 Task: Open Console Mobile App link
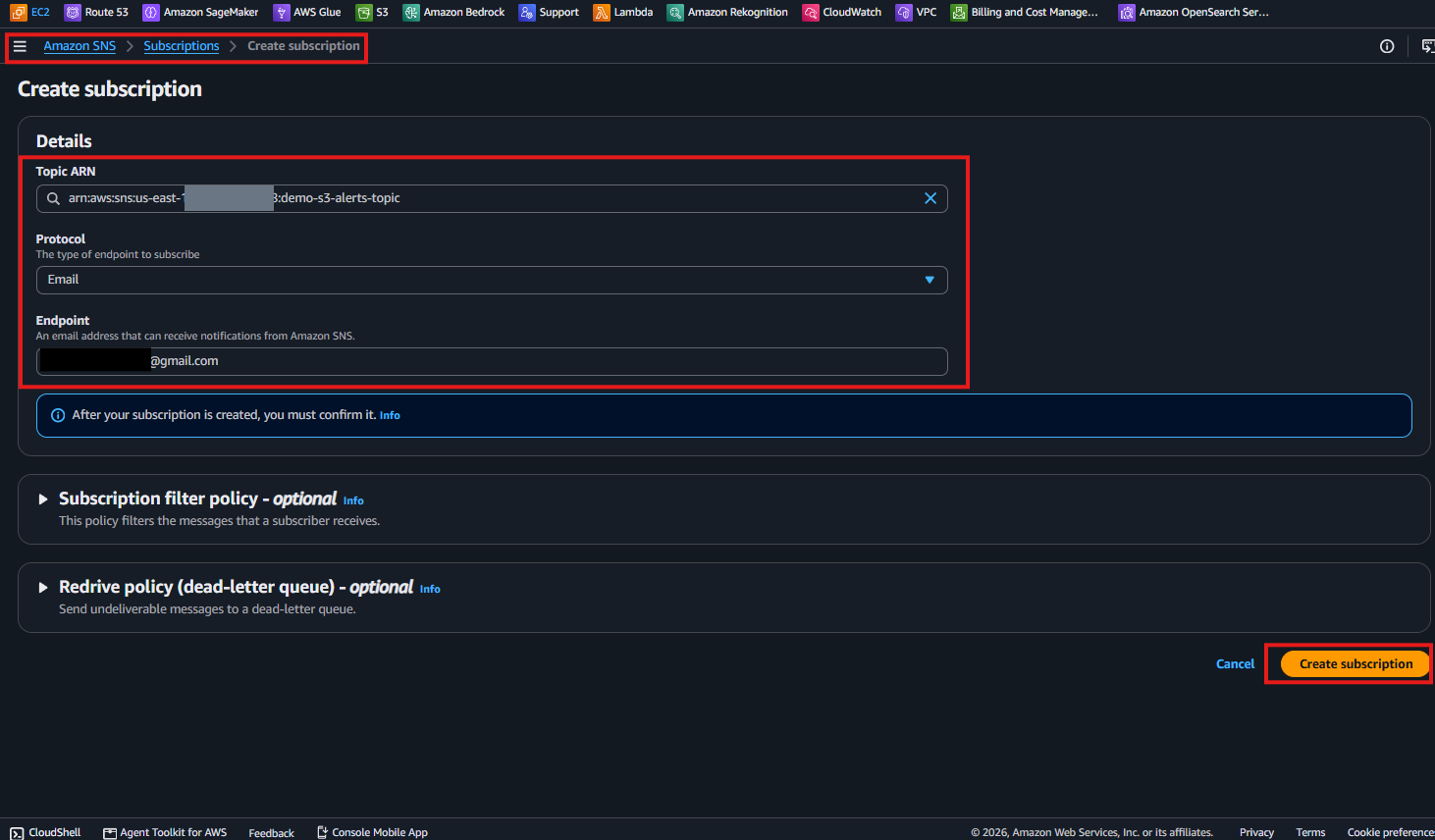click(372, 832)
